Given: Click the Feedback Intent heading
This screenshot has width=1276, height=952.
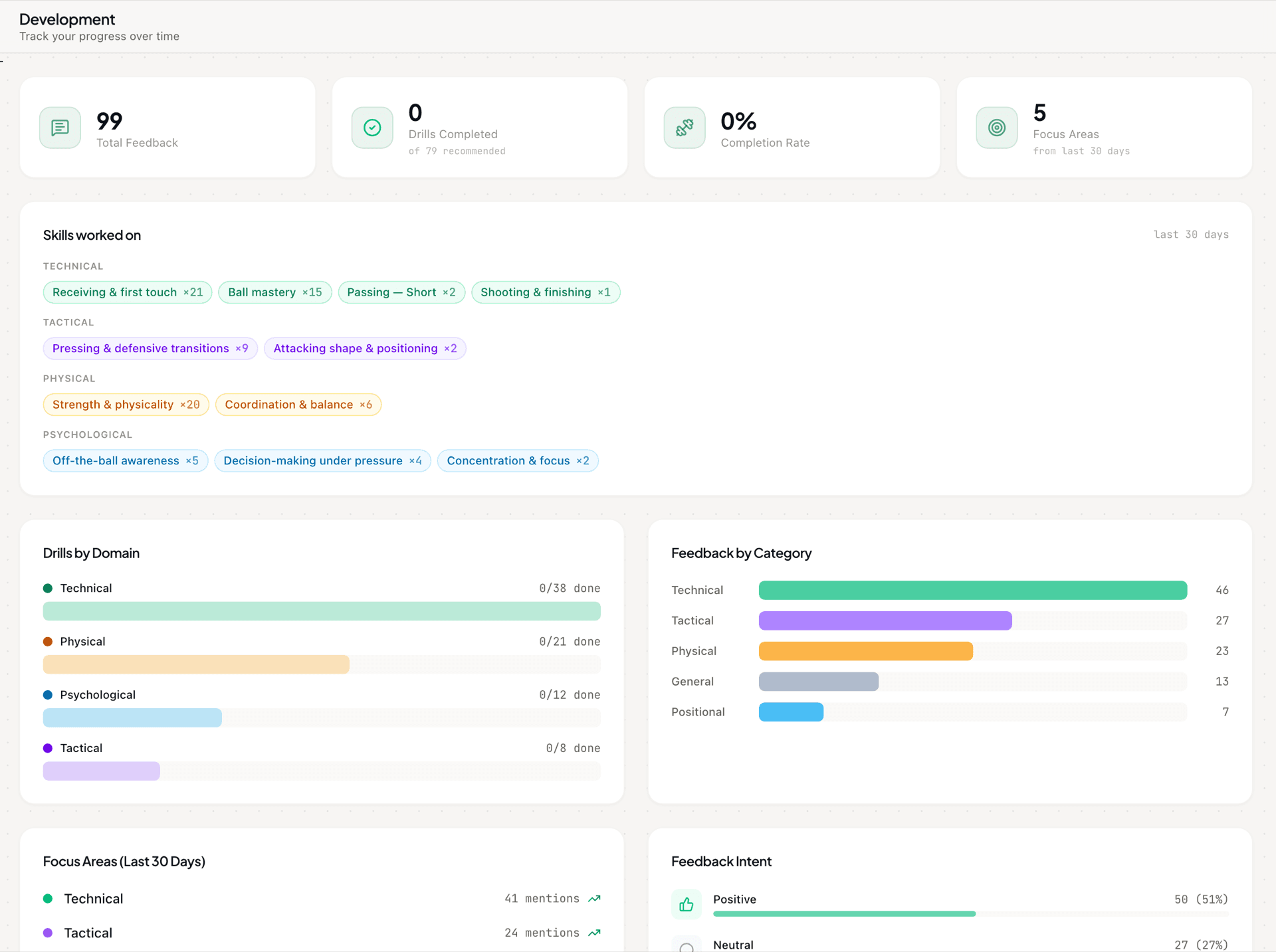Looking at the screenshot, I should click(x=721, y=862).
